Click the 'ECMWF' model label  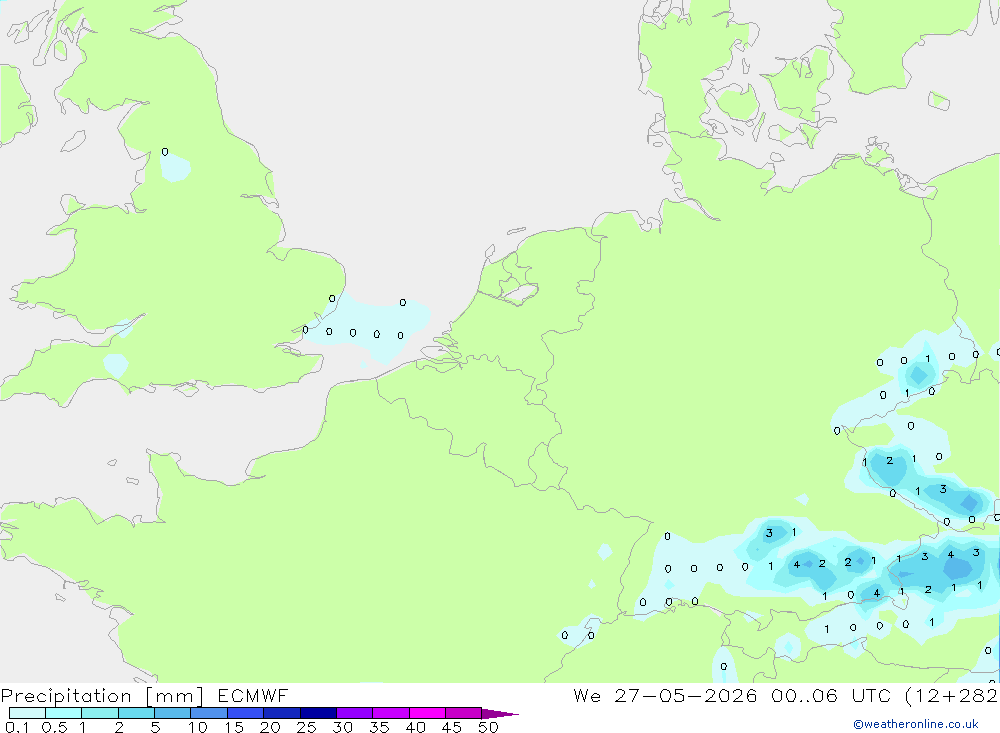pos(253,695)
